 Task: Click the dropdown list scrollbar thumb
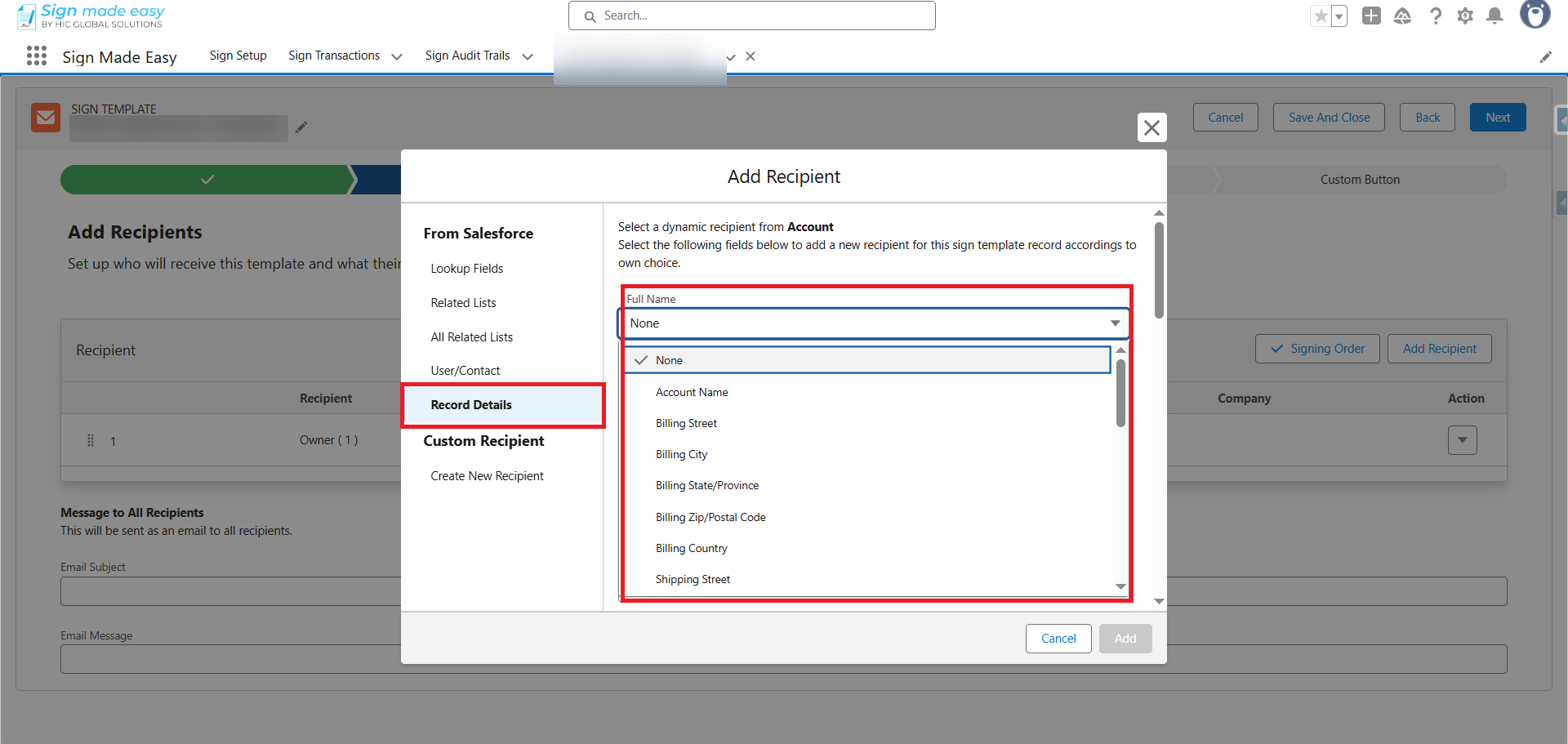pos(1120,393)
